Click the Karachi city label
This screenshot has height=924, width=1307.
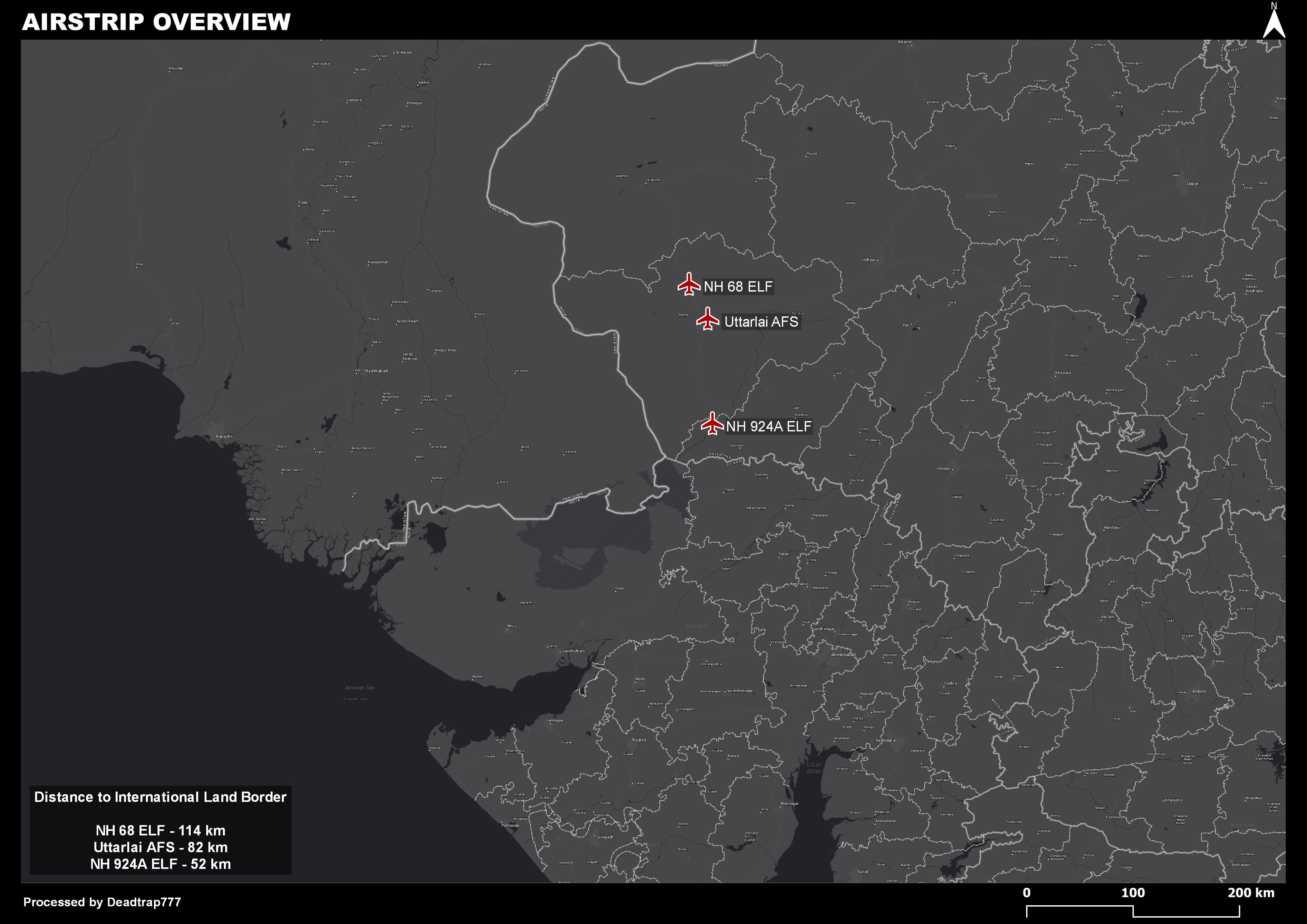point(224,437)
